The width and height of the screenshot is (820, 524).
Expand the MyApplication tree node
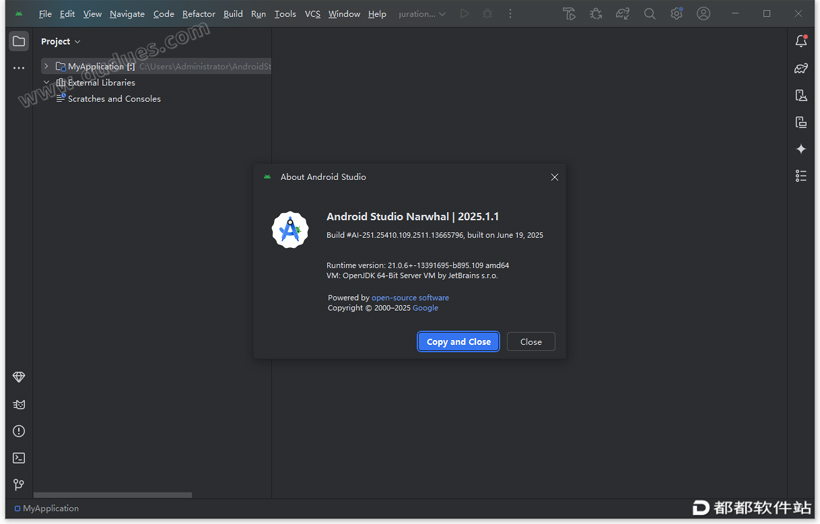tap(46, 66)
